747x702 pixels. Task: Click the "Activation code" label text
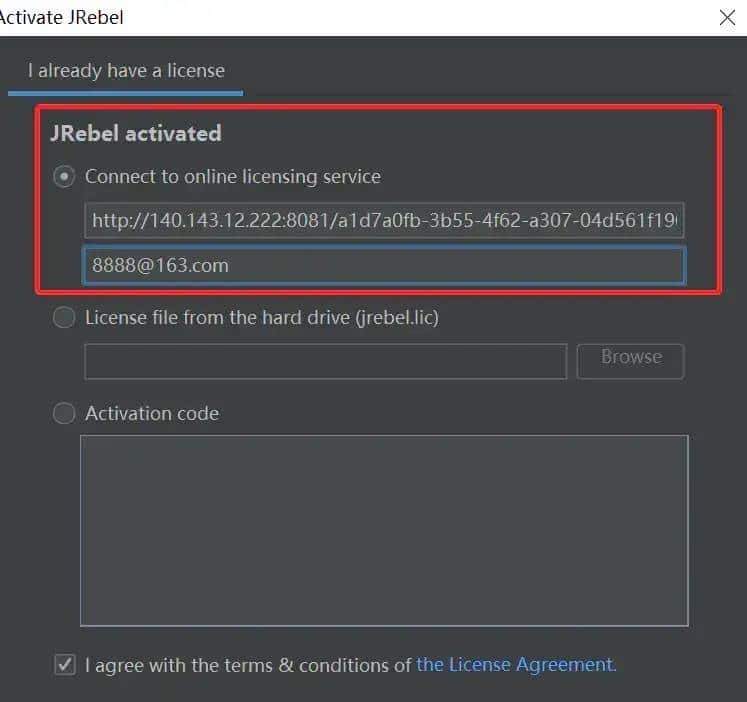tap(152, 413)
